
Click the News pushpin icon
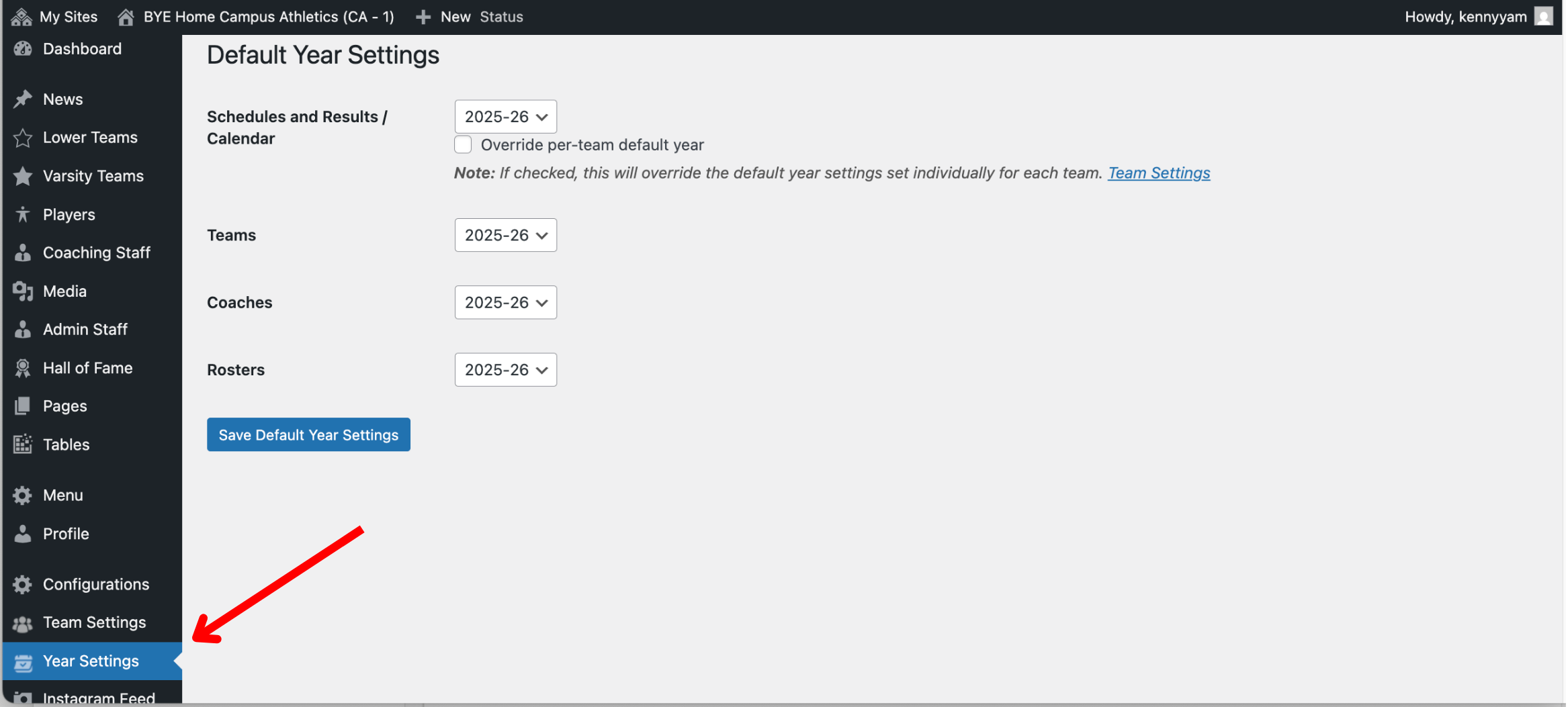[23, 99]
